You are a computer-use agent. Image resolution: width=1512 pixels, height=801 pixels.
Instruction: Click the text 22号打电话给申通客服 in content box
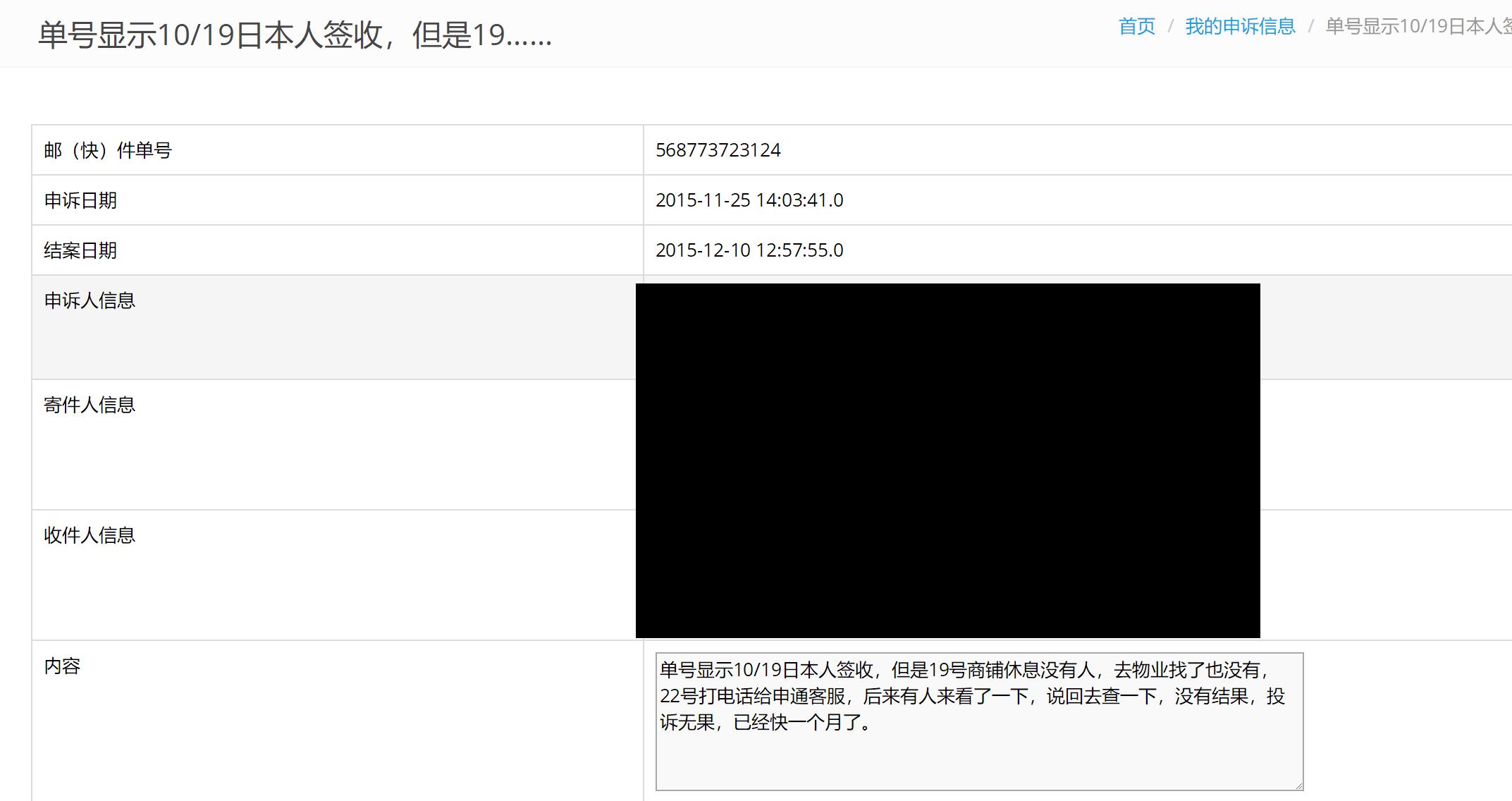pyautogui.click(x=752, y=697)
